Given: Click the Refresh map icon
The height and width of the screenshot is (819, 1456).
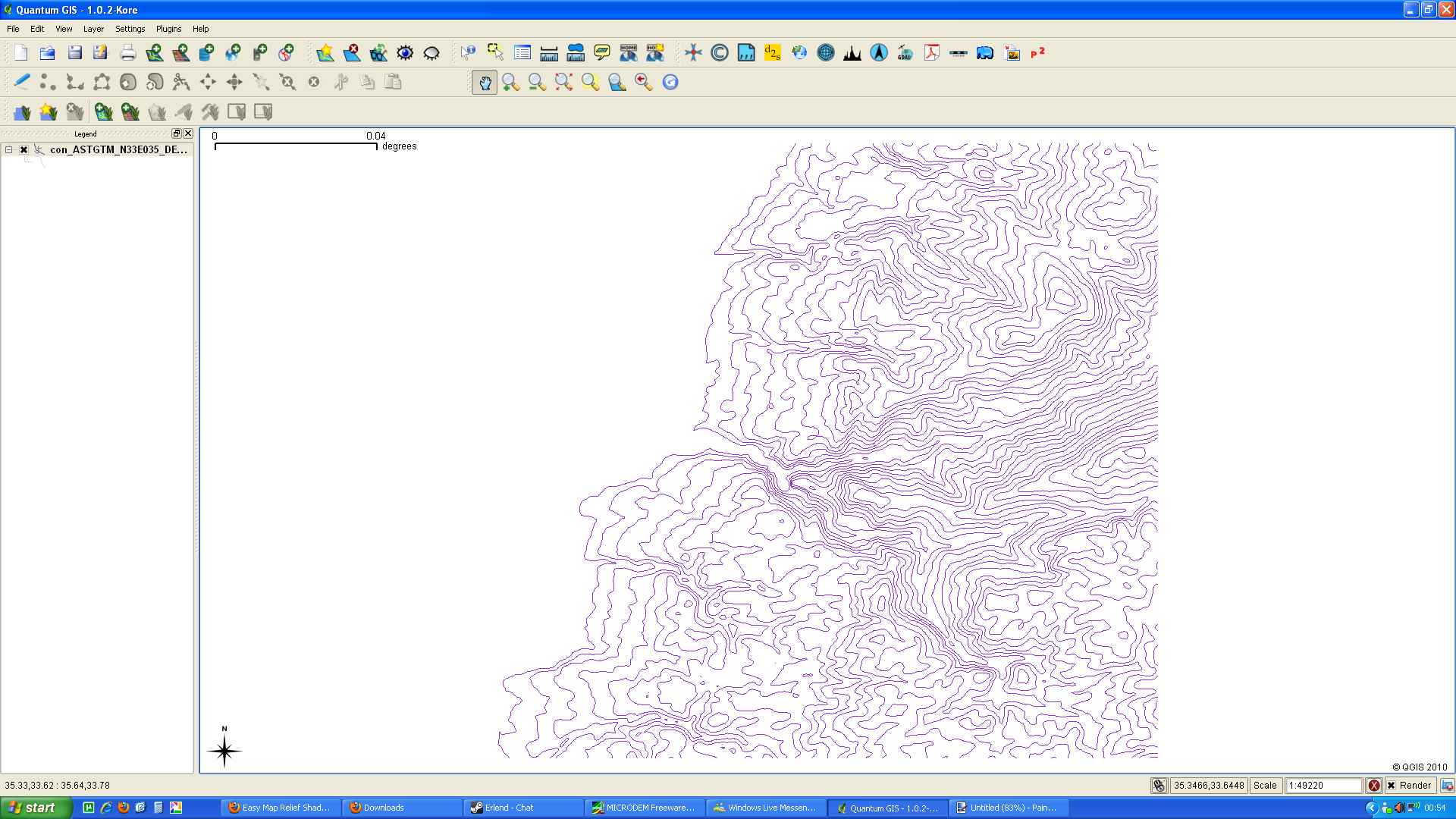Looking at the screenshot, I should tap(670, 82).
